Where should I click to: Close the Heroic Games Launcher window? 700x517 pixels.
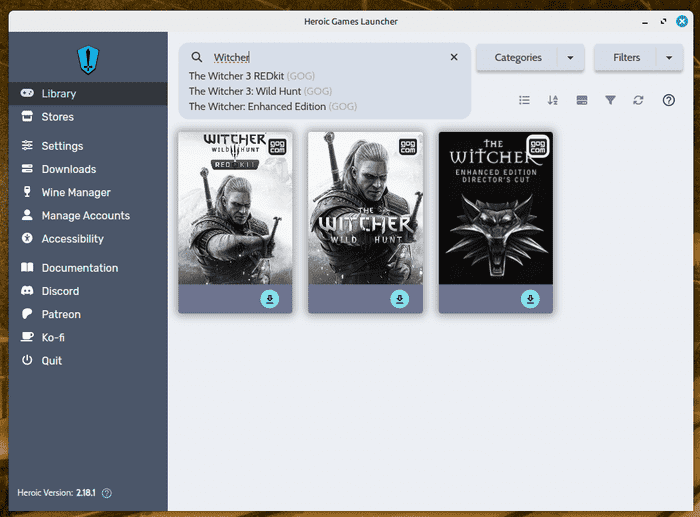coord(682,21)
